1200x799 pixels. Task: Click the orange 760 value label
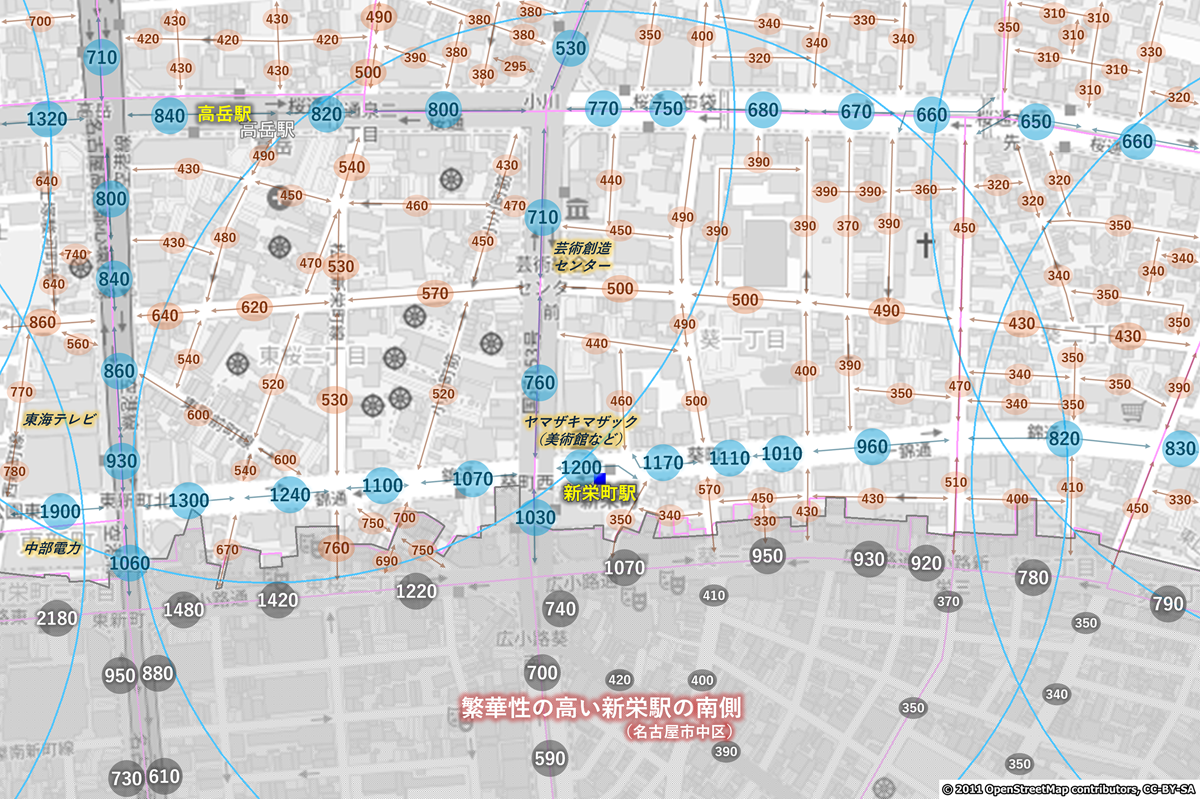(x=337, y=547)
